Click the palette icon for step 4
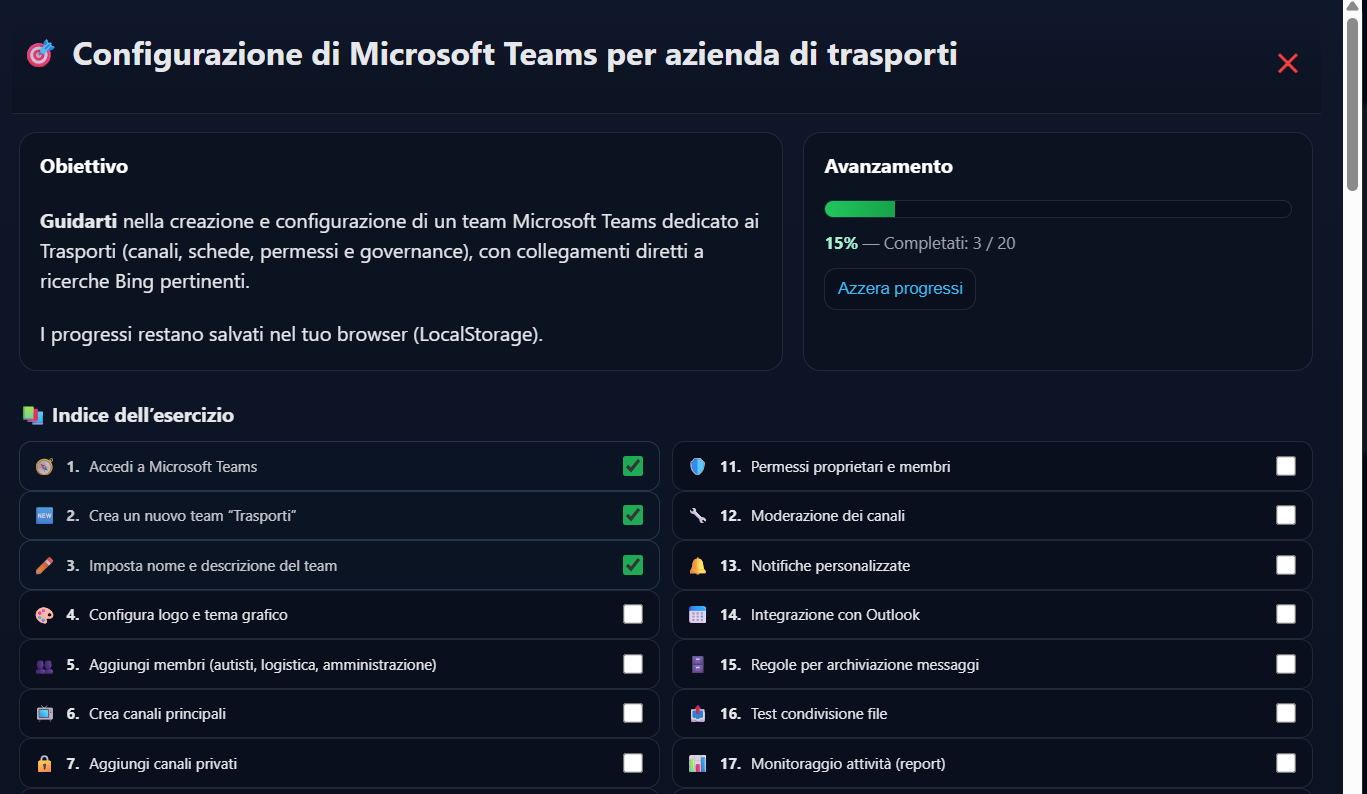Viewport: 1367px width, 794px height. (x=44, y=615)
